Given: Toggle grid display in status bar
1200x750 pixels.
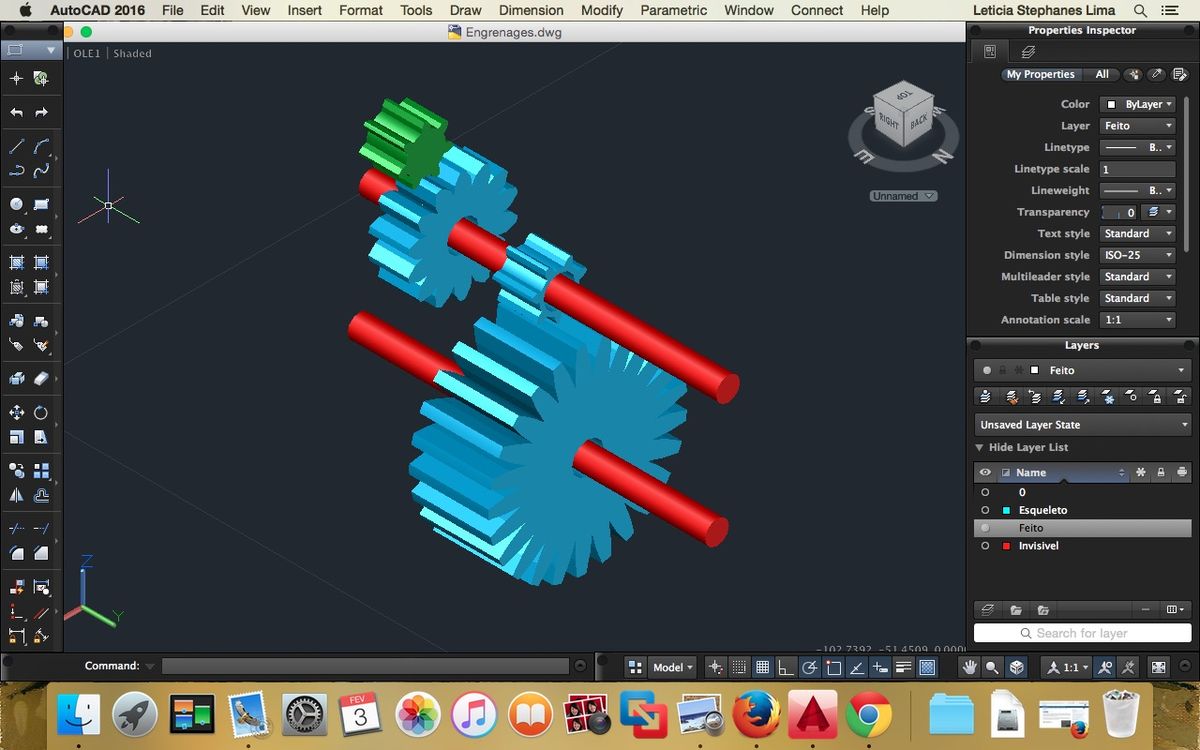Looking at the screenshot, I should tap(762, 667).
